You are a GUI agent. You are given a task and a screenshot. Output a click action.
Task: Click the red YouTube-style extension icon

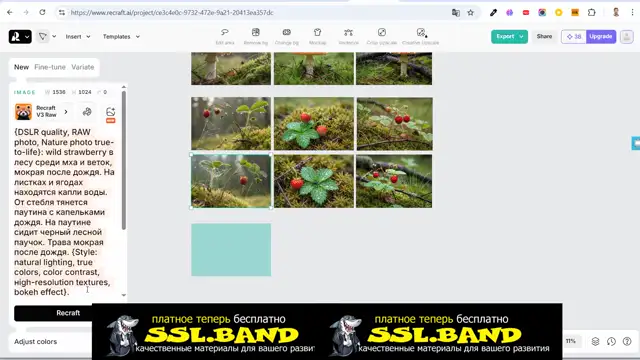click(x=526, y=13)
